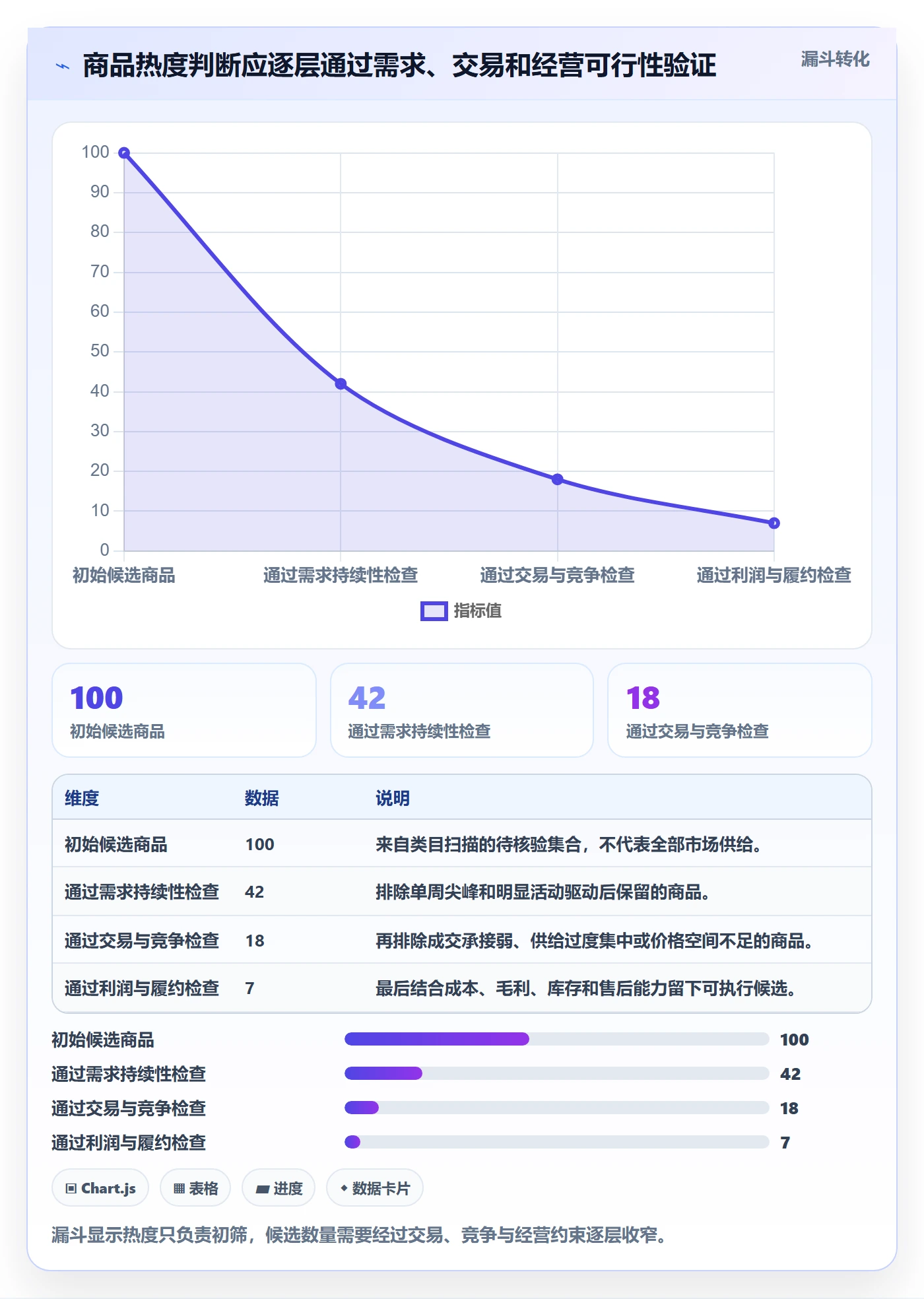924x1299 pixels.
Task: Select the data card showing 42
Action: point(462,710)
